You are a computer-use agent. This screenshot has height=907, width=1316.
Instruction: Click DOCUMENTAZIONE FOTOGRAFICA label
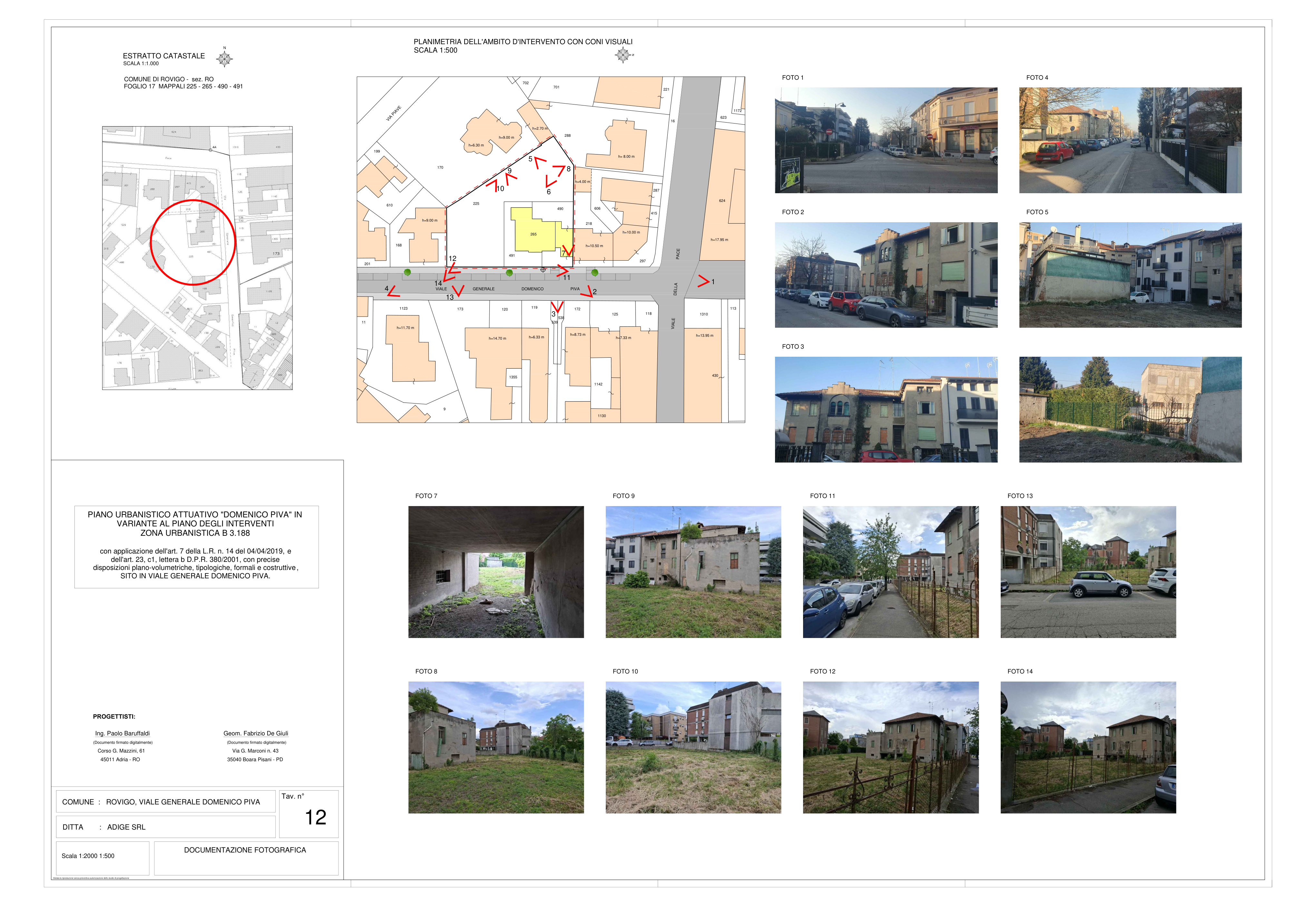click(x=245, y=850)
